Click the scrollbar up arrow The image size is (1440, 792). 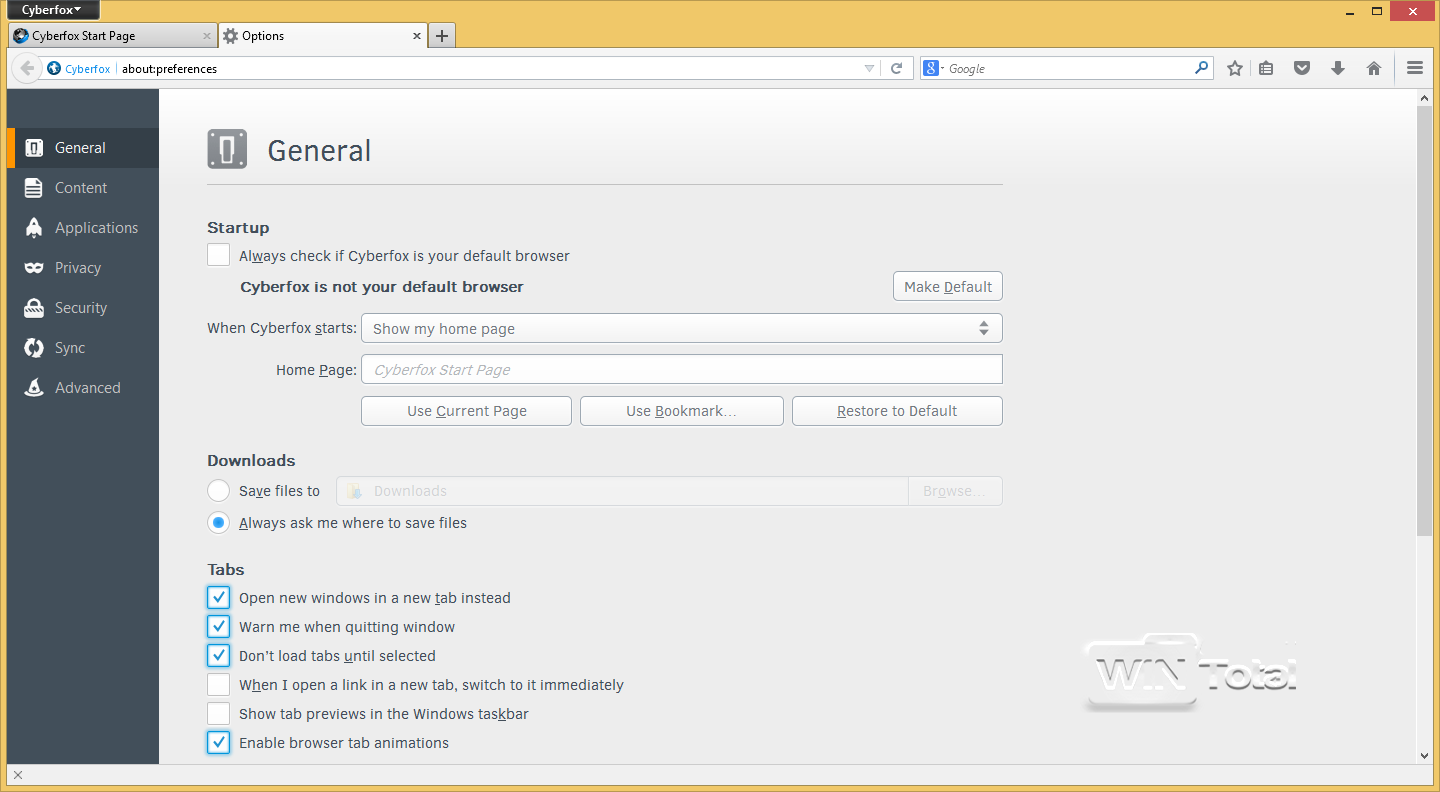1424,97
